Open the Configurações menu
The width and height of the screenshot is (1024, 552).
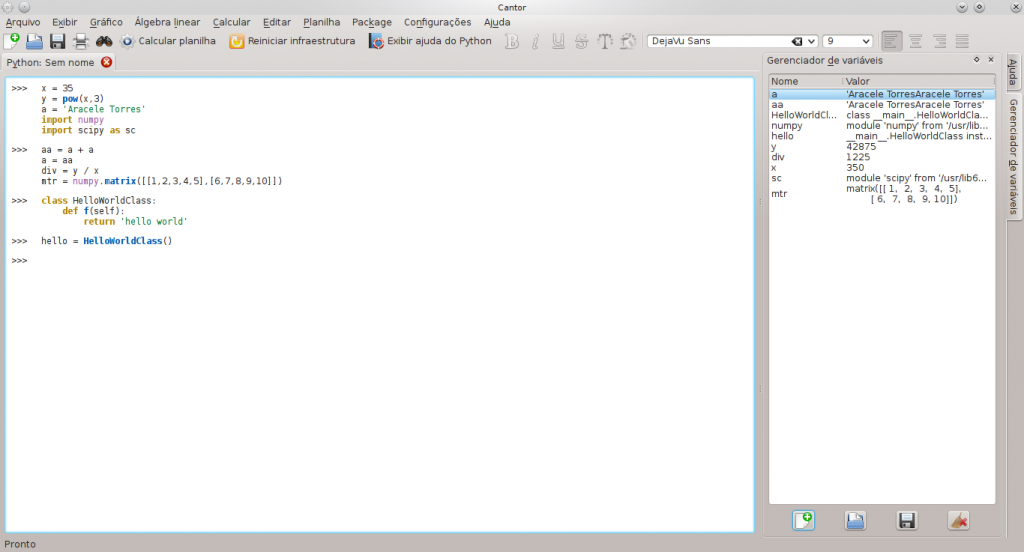pyautogui.click(x=437, y=22)
